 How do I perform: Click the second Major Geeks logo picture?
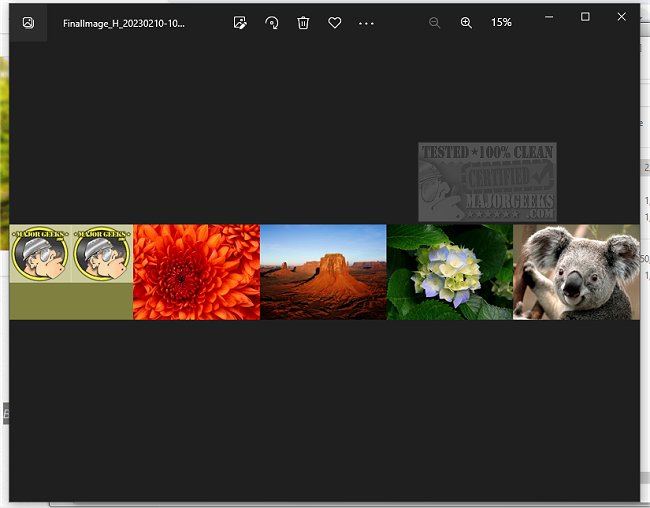(x=101, y=254)
